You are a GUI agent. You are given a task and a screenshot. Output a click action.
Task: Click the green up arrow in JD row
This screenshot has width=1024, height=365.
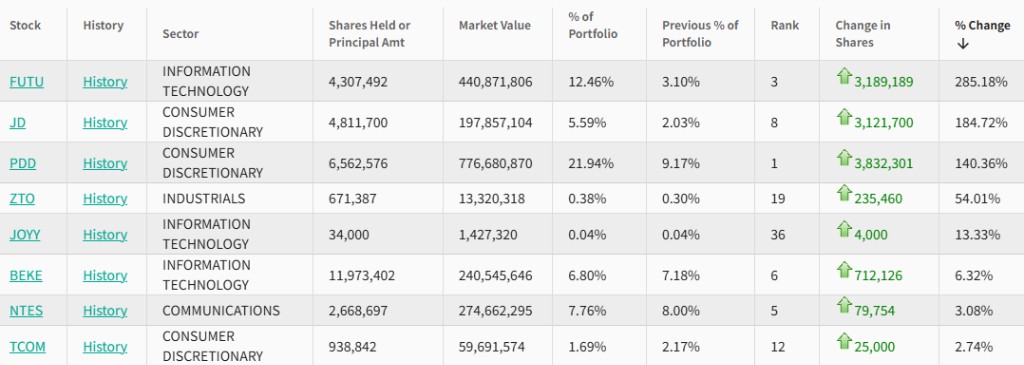pyautogui.click(x=844, y=117)
